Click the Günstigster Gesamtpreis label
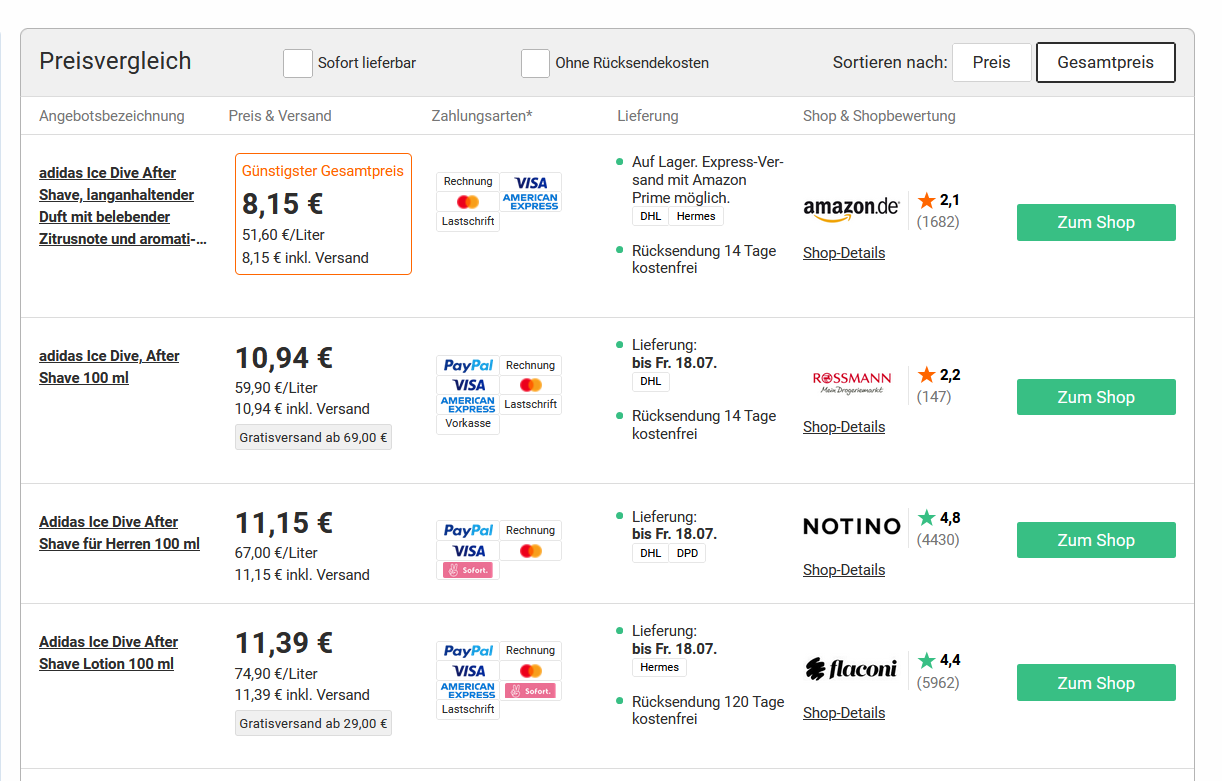 click(x=323, y=171)
